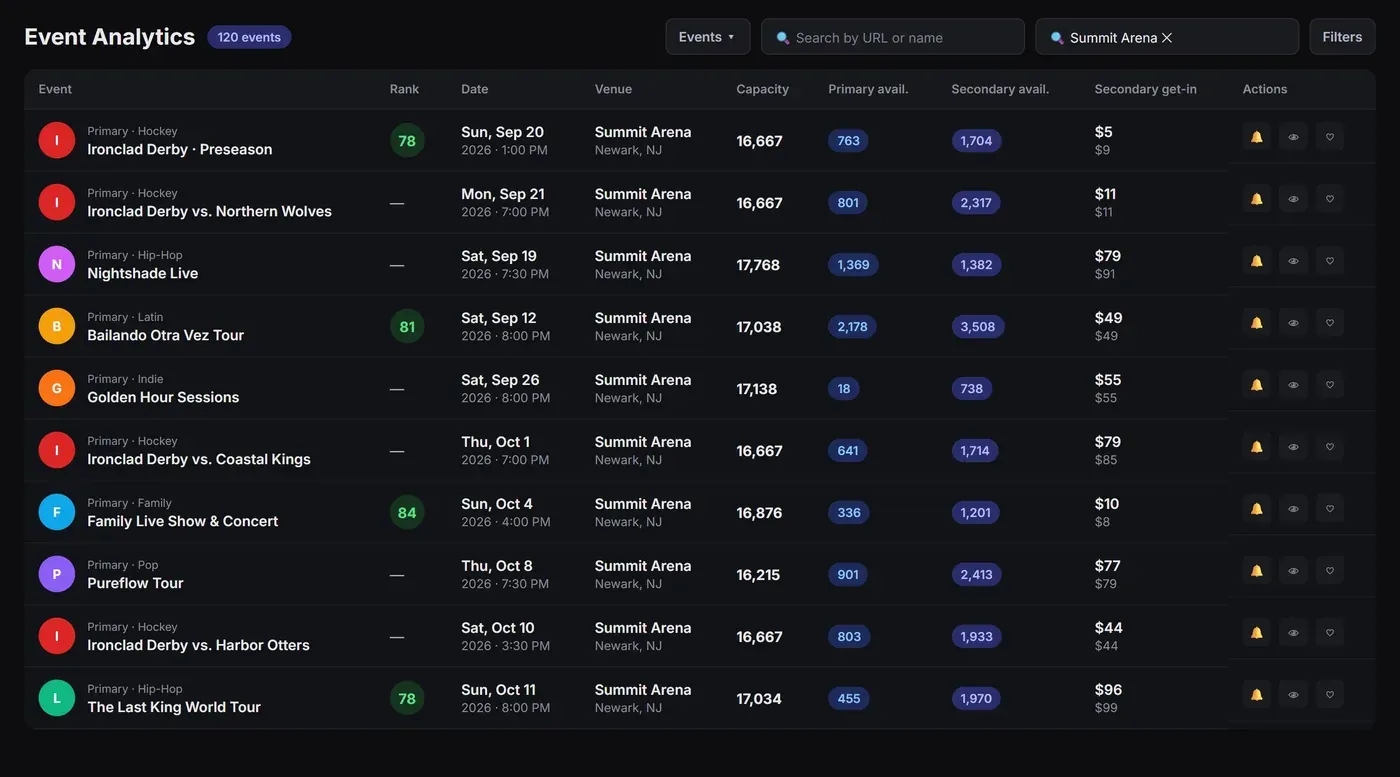
Task: Click the Search by URL or name field
Action: click(893, 37)
